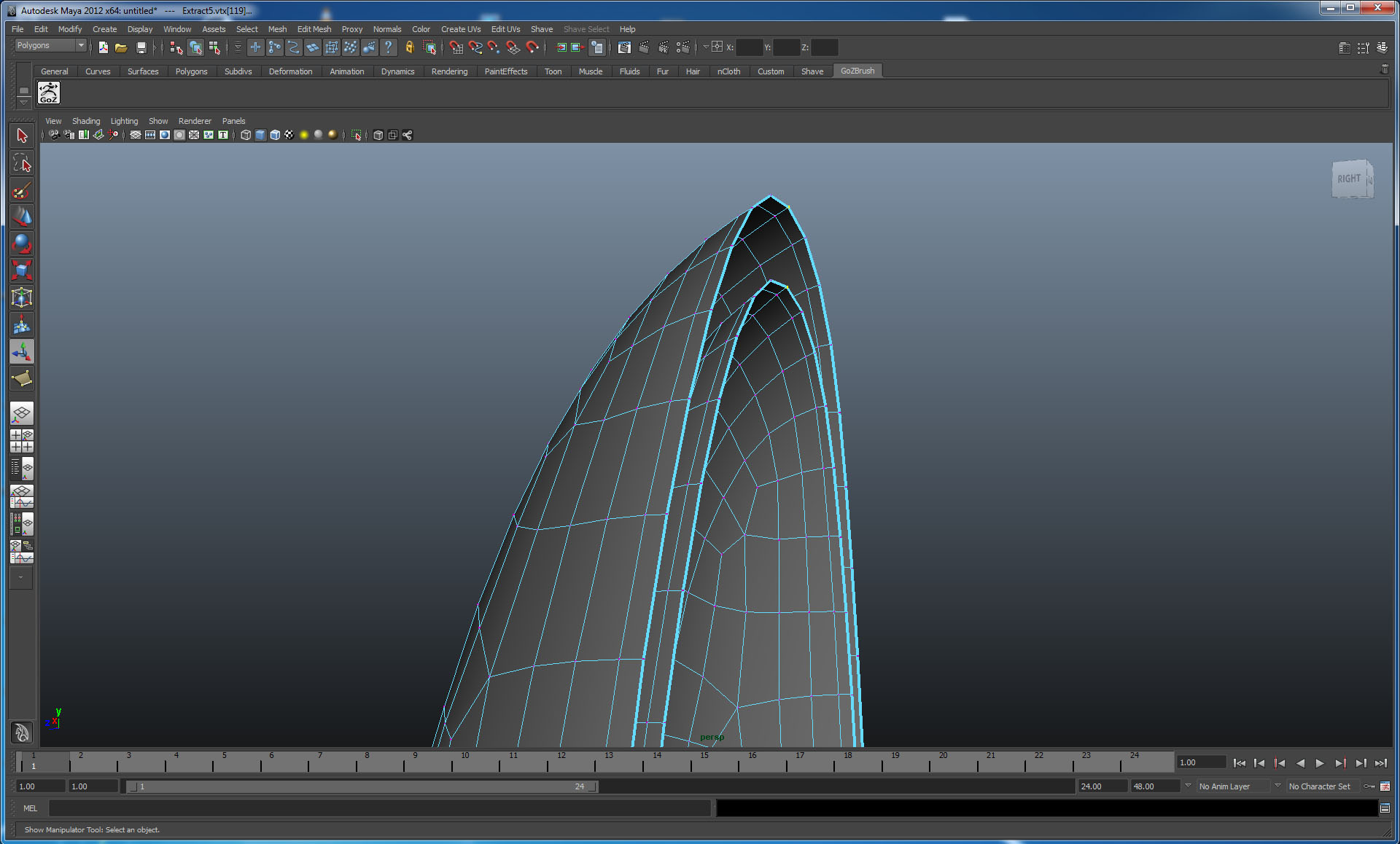Select the Select Tool arrow in toolbox

click(x=22, y=136)
